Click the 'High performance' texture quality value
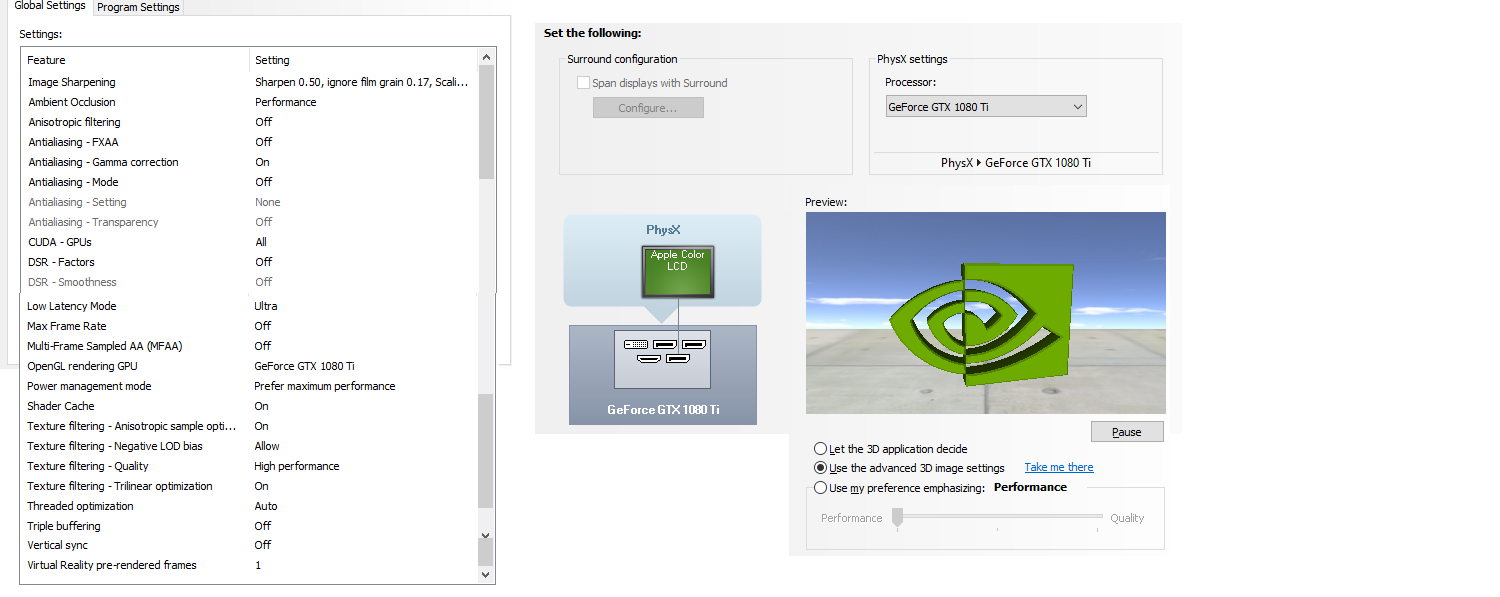The image size is (1500, 597). (x=296, y=466)
